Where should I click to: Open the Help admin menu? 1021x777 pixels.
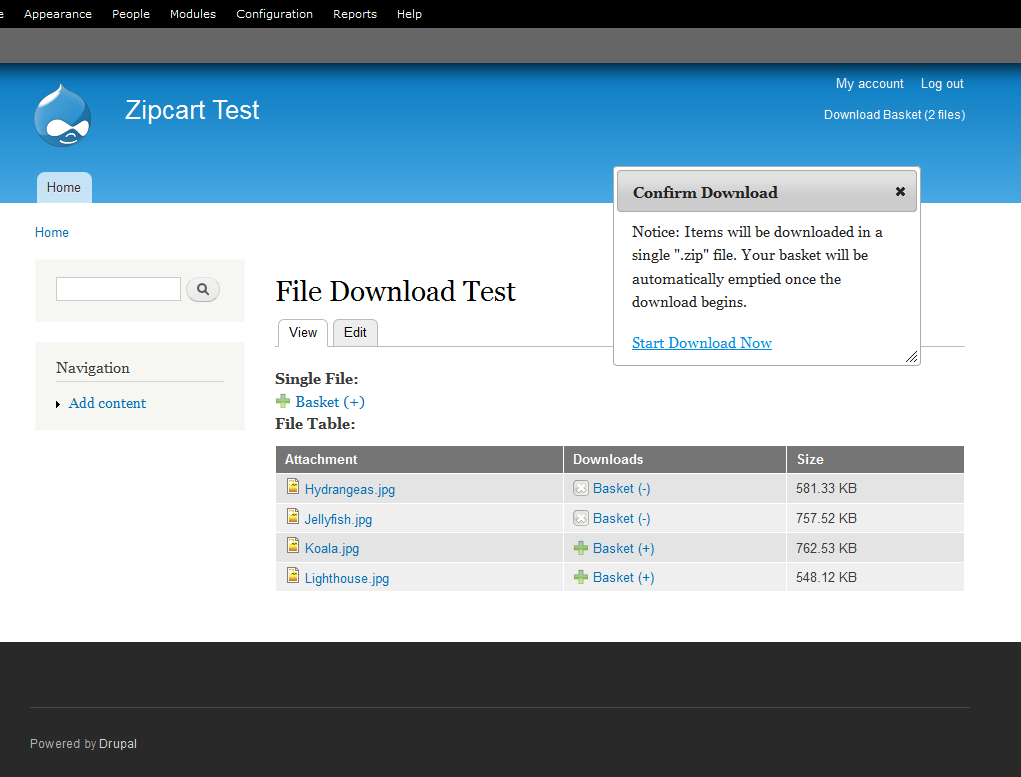point(410,14)
